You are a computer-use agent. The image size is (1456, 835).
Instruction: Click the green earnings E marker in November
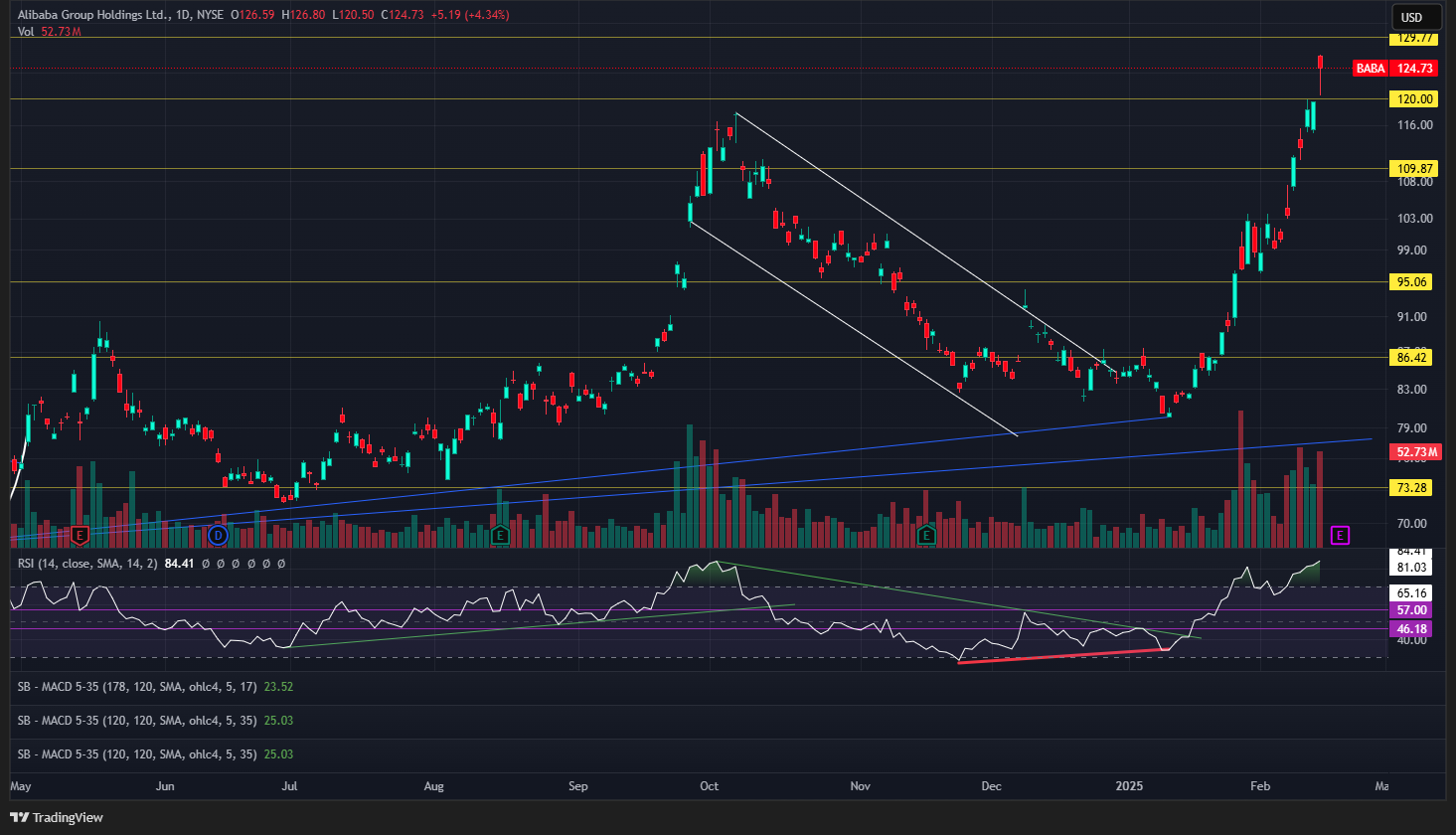tap(926, 536)
